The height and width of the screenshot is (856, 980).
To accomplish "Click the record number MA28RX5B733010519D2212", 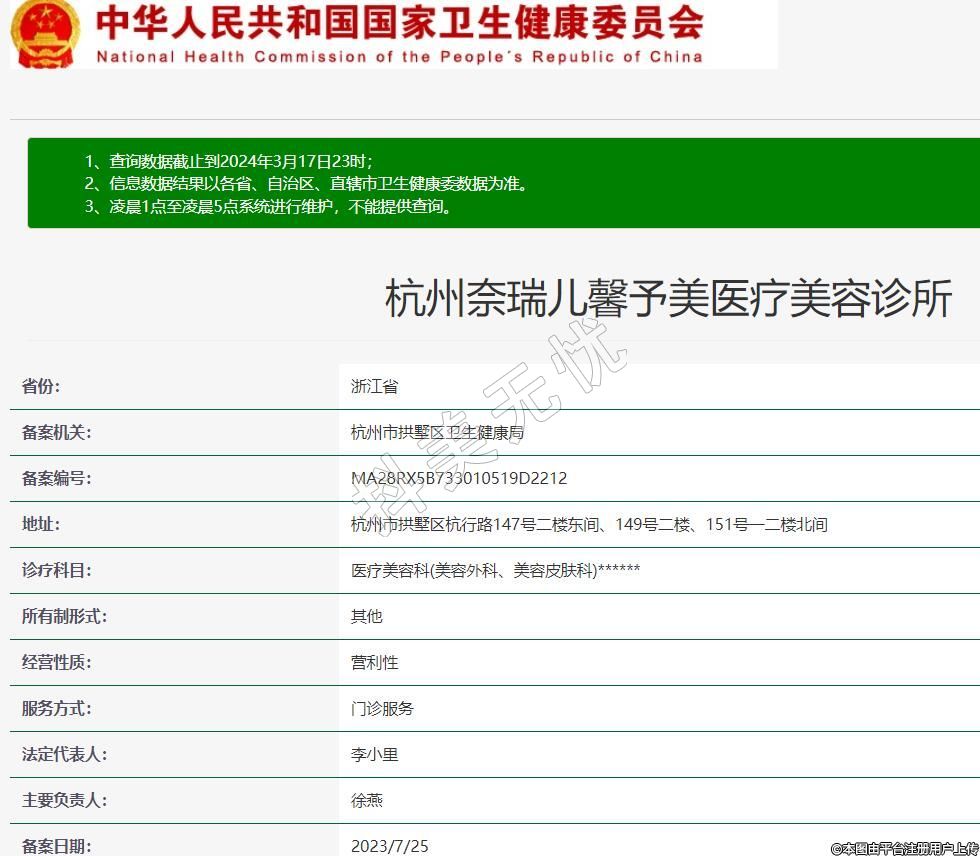I will (x=458, y=478).
